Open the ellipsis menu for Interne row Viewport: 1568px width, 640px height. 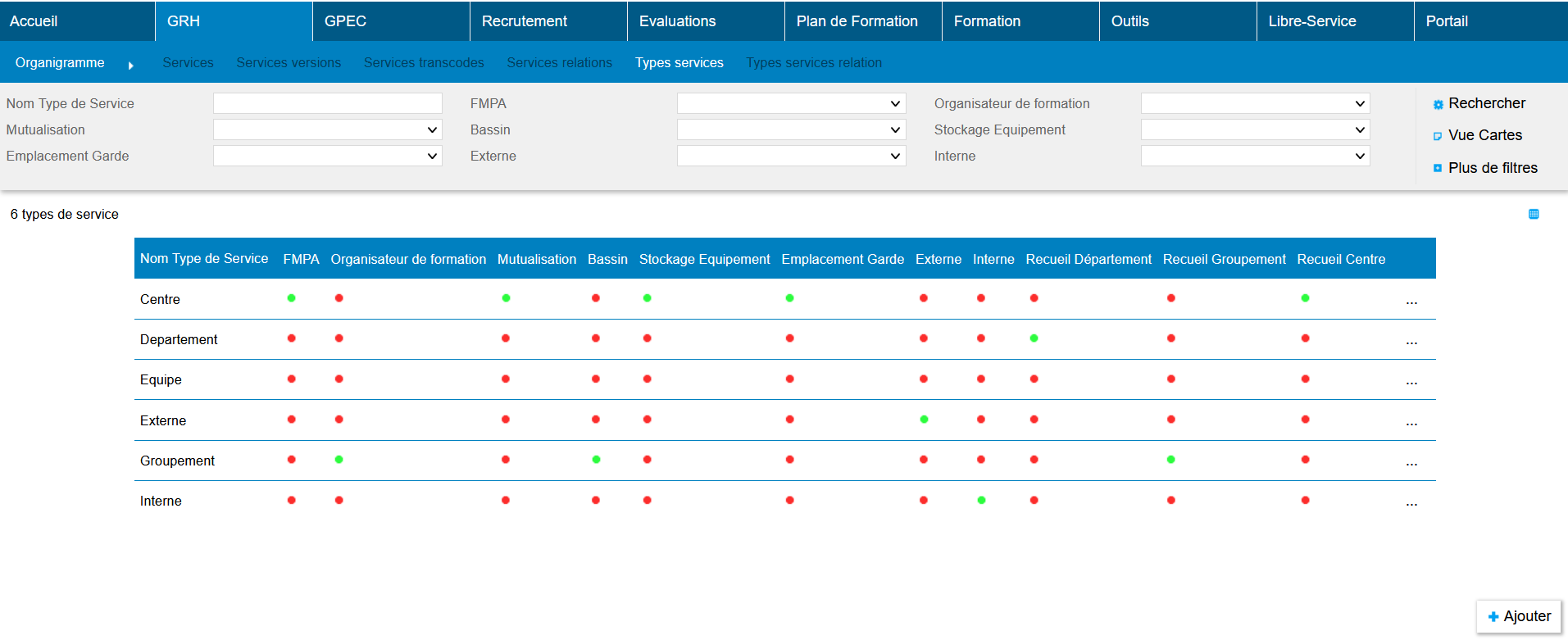tap(1411, 502)
